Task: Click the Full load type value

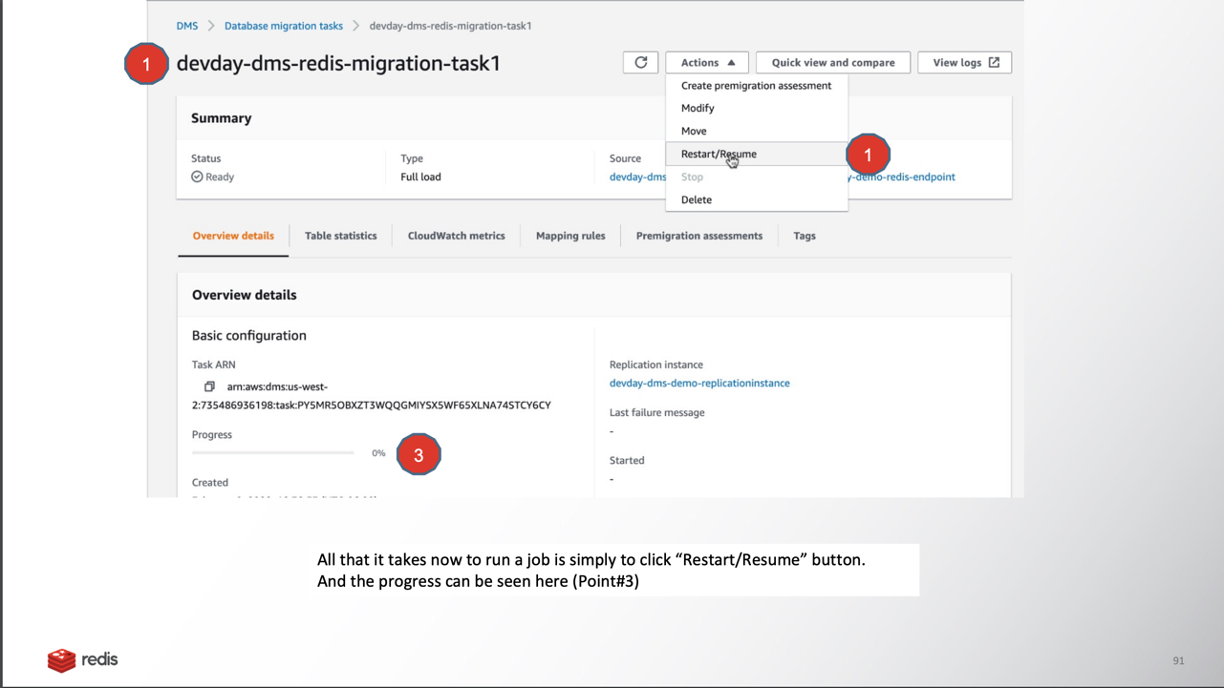Action: click(x=421, y=177)
